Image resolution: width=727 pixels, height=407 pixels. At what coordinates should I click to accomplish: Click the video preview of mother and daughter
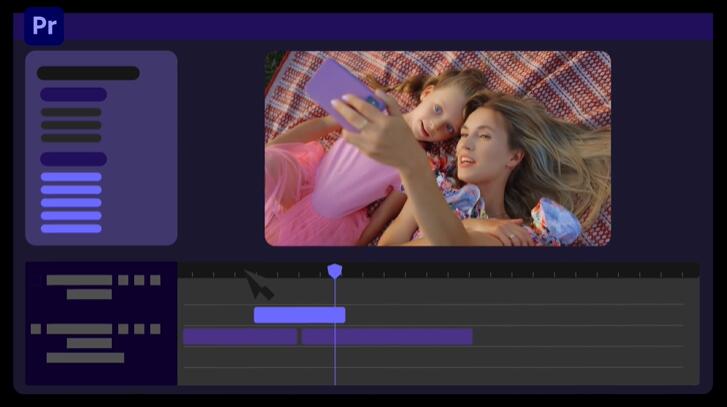(x=438, y=148)
